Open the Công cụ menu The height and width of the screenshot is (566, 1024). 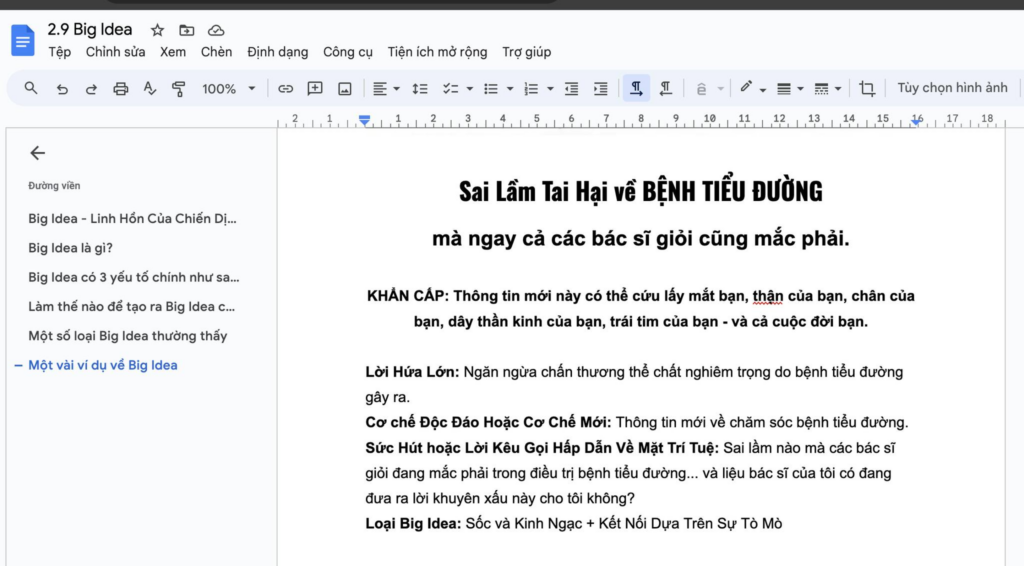(348, 52)
